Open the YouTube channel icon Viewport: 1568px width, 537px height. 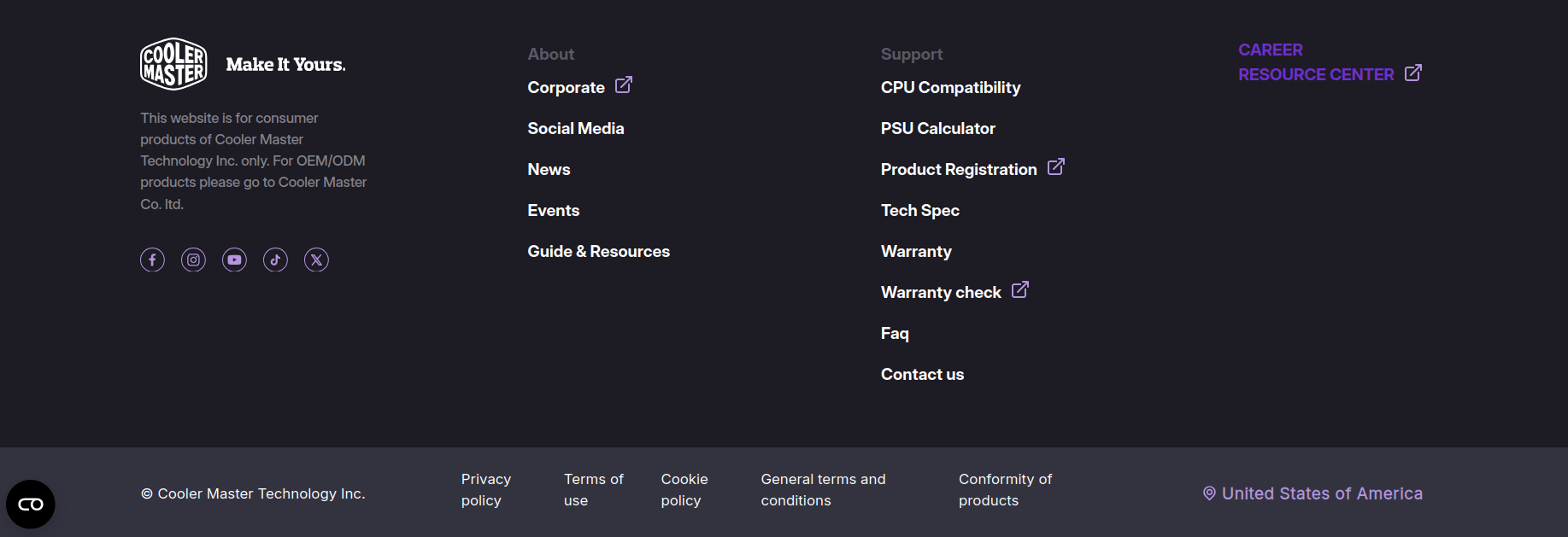pos(234,260)
